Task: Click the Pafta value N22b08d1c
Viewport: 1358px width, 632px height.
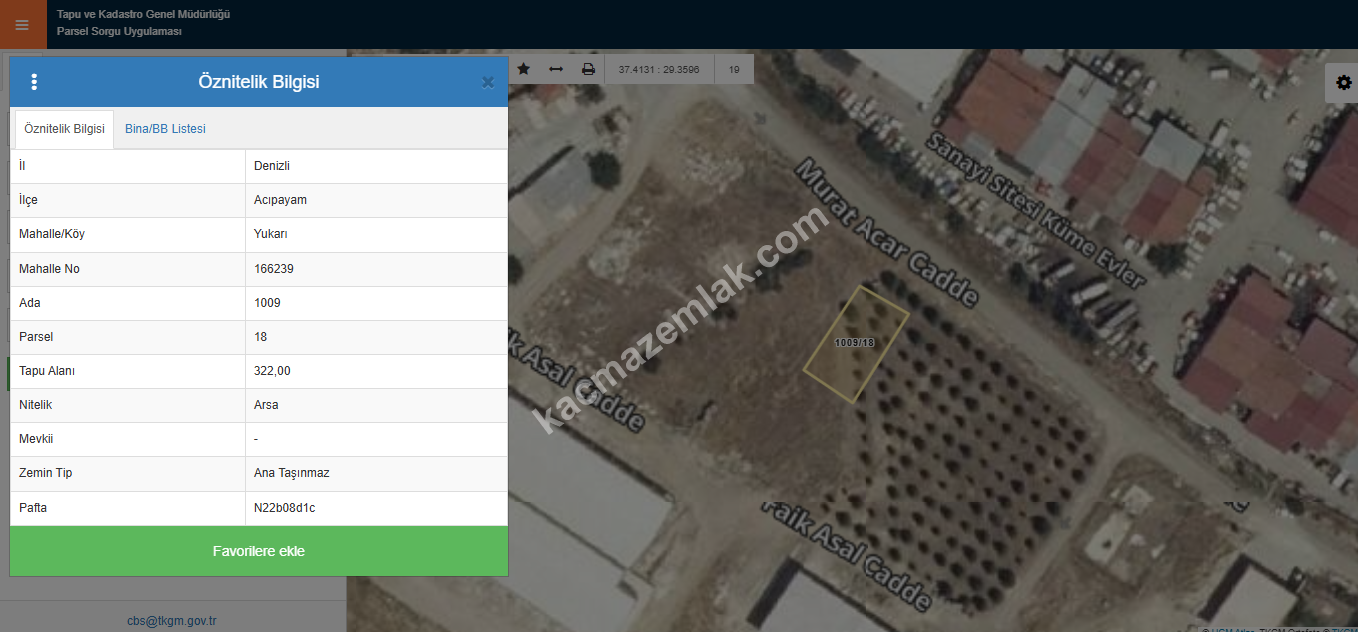Action: coord(284,508)
